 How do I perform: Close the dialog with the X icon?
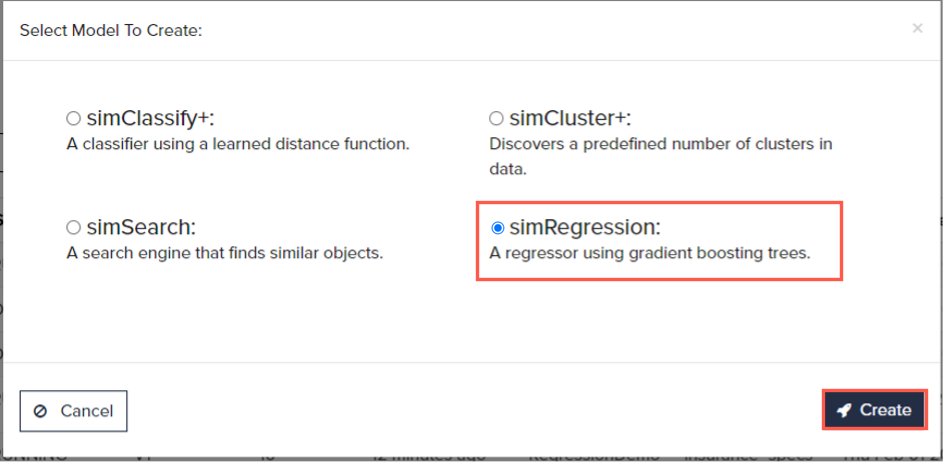917,28
